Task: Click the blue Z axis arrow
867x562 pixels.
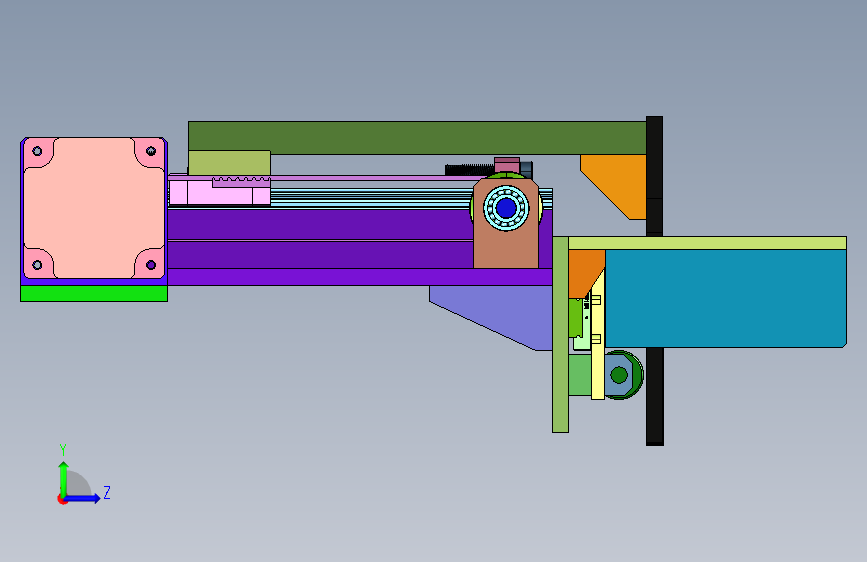Action: pos(82,498)
